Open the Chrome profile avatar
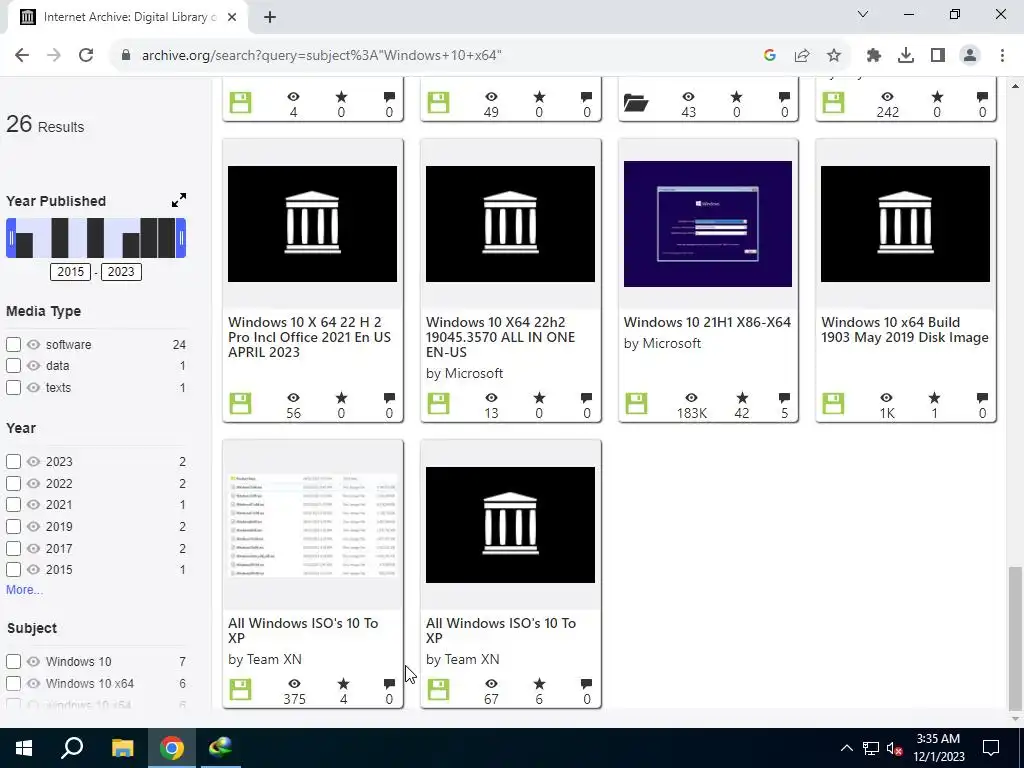1024x768 pixels. (970, 56)
